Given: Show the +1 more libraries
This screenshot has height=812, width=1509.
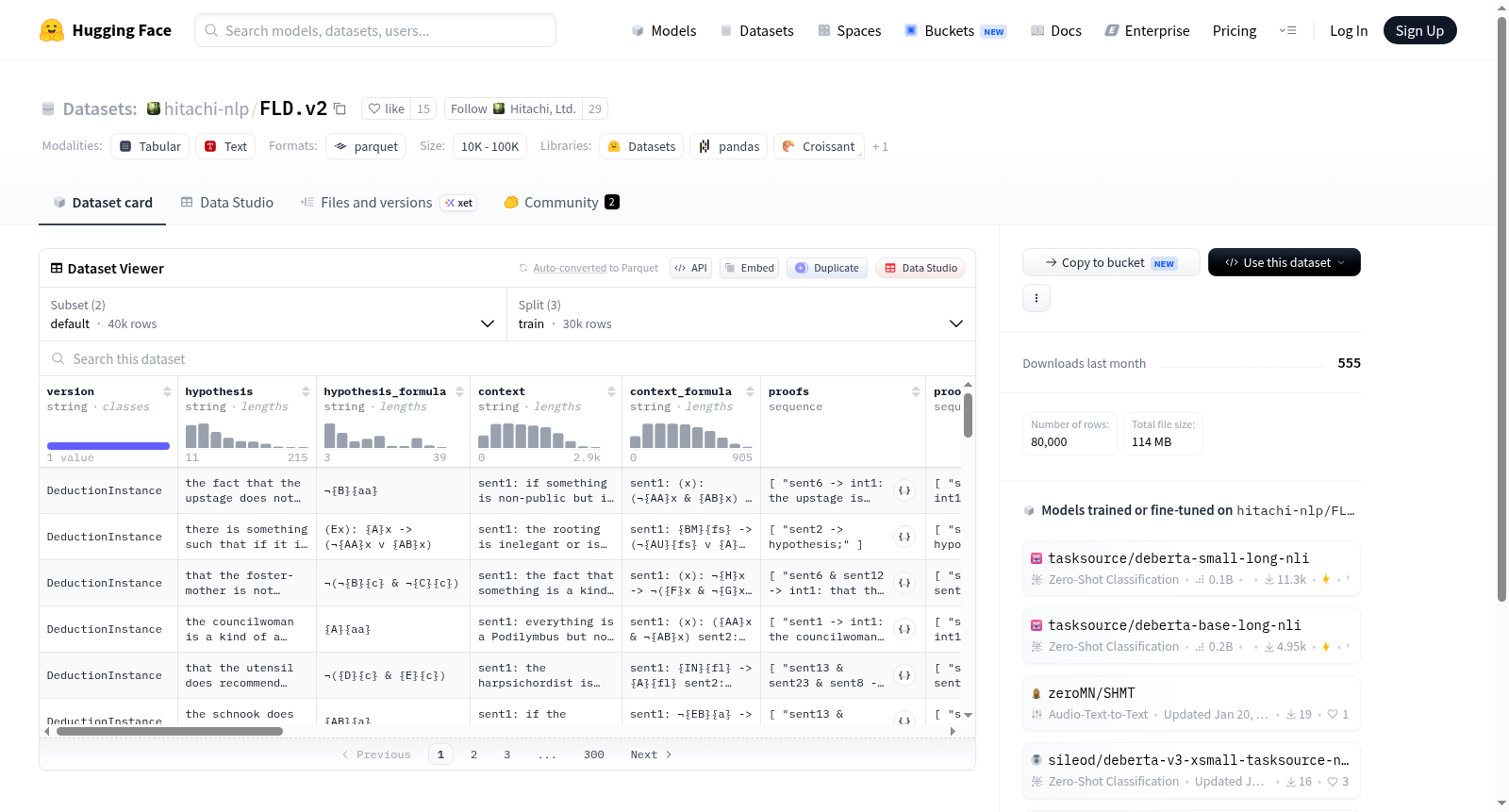Looking at the screenshot, I should click(x=880, y=146).
